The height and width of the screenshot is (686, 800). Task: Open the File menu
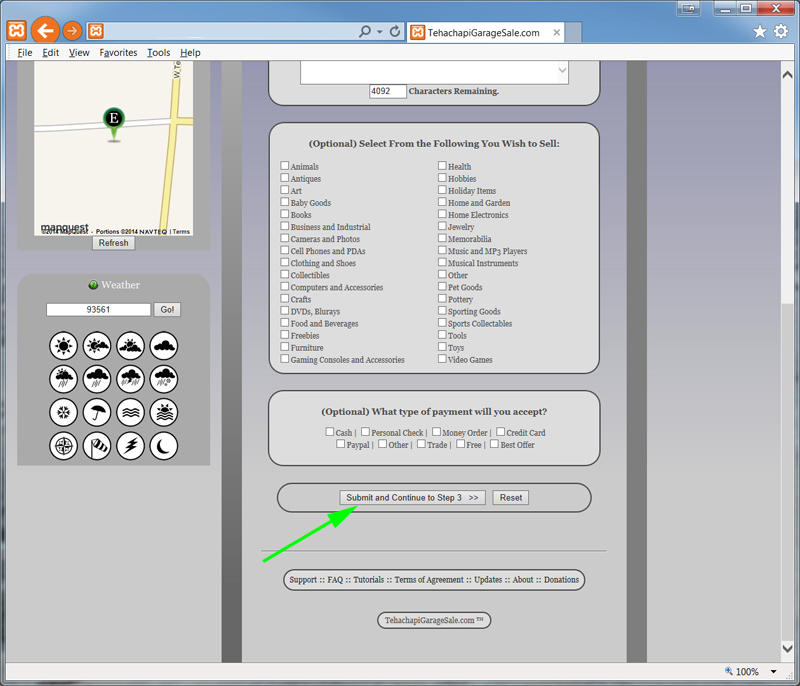coord(24,53)
